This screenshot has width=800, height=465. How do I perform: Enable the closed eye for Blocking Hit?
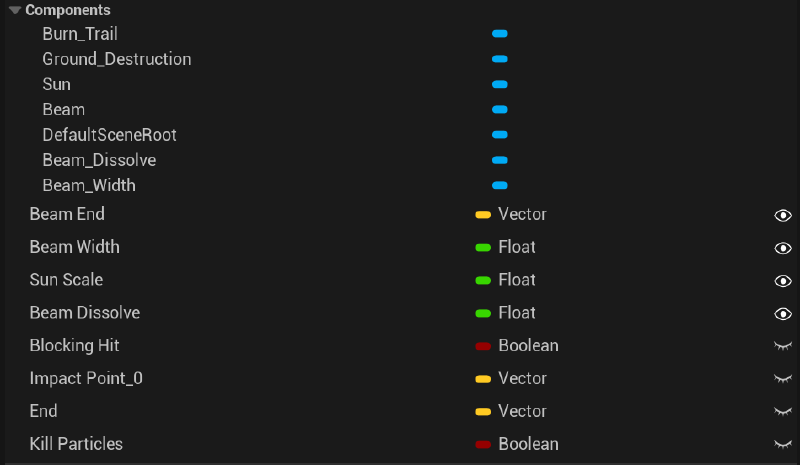pos(783,346)
